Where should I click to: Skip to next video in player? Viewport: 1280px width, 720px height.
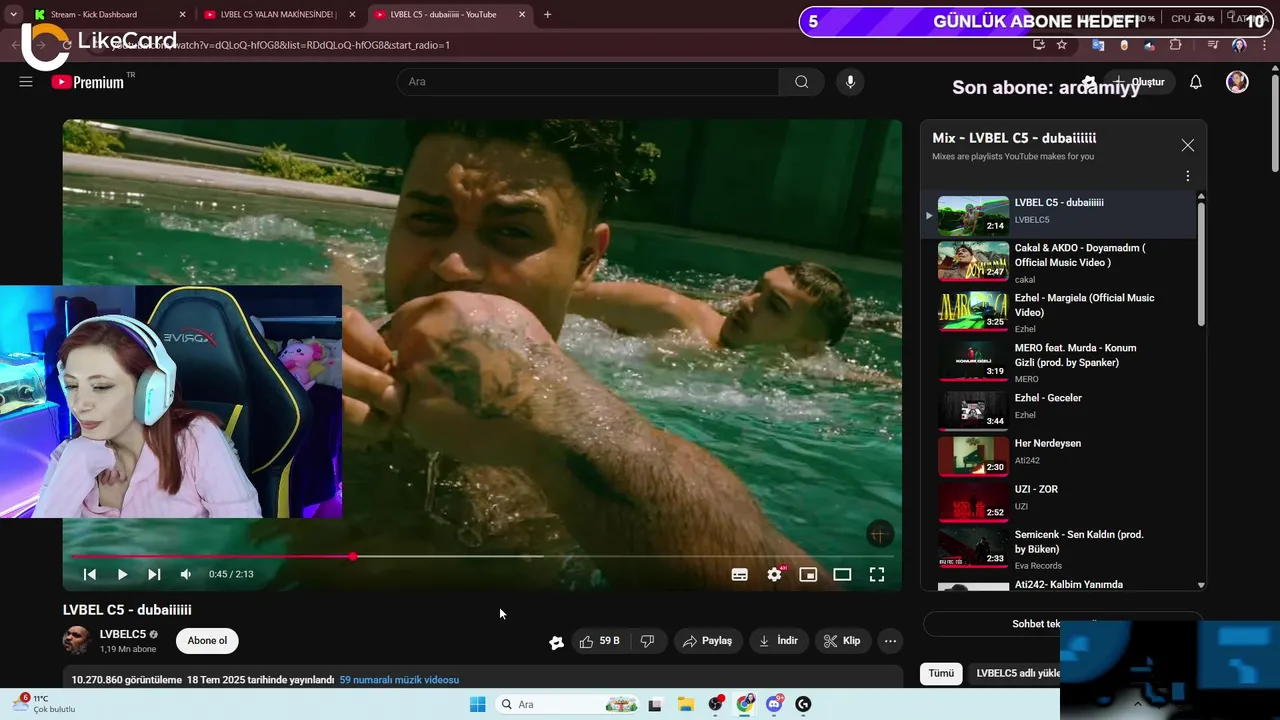pos(154,574)
